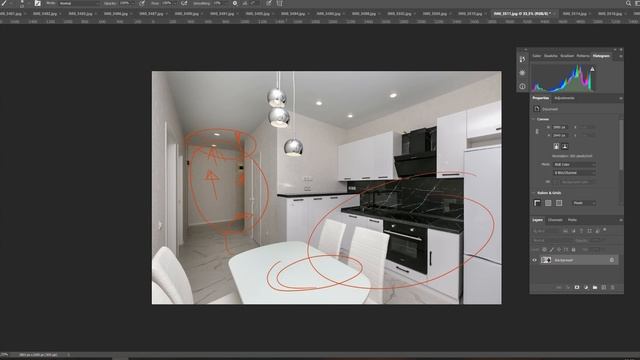Lock layer position icon
The height and width of the screenshot is (360, 640).
coord(559,249)
